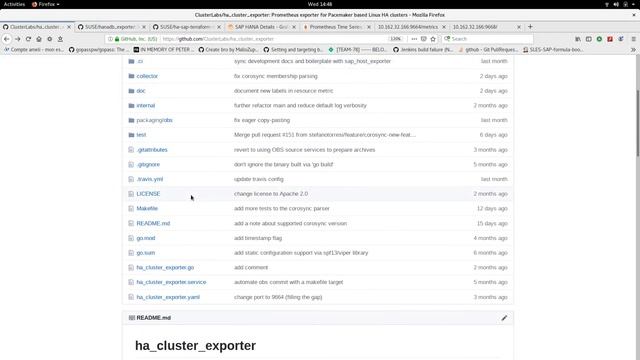640x360 pixels.
Task: Click the folder icon next to collector
Action: [x=131, y=76]
